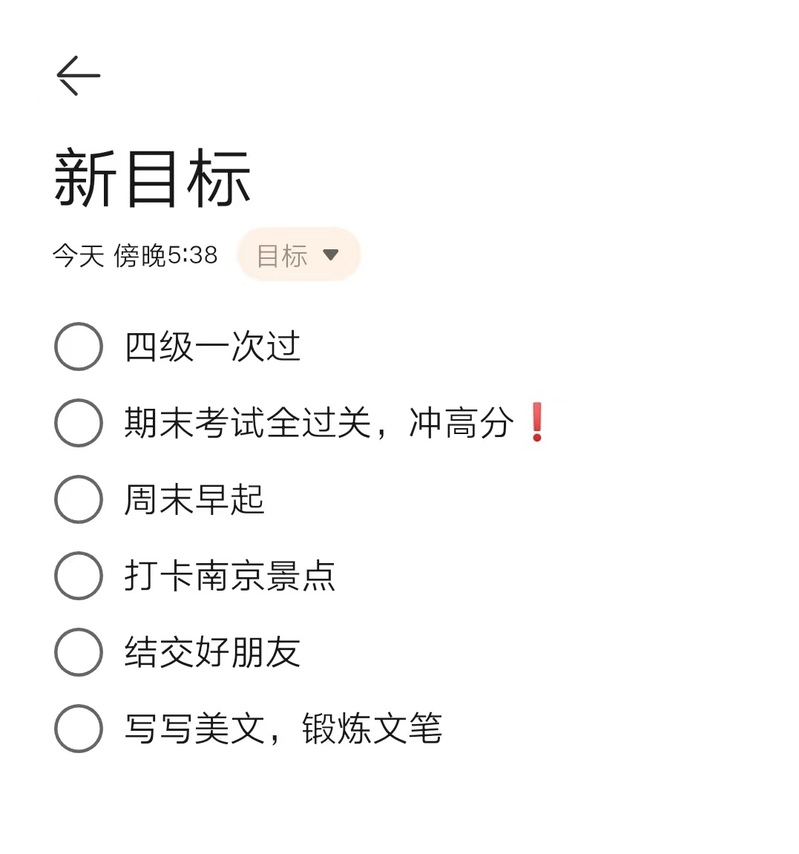Complete the 结交好朋友 item

(x=78, y=652)
